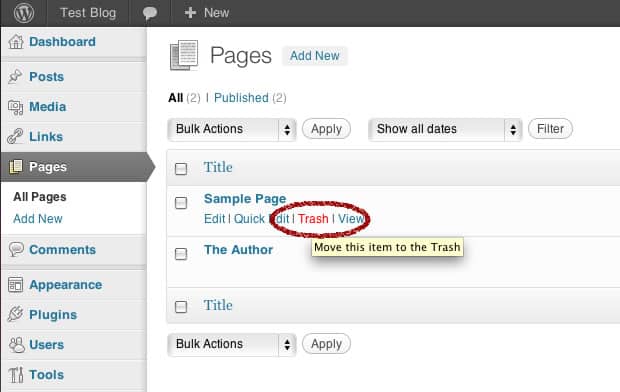Click the Plugins plug icon

pyautogui.click(x=15, y=314)
